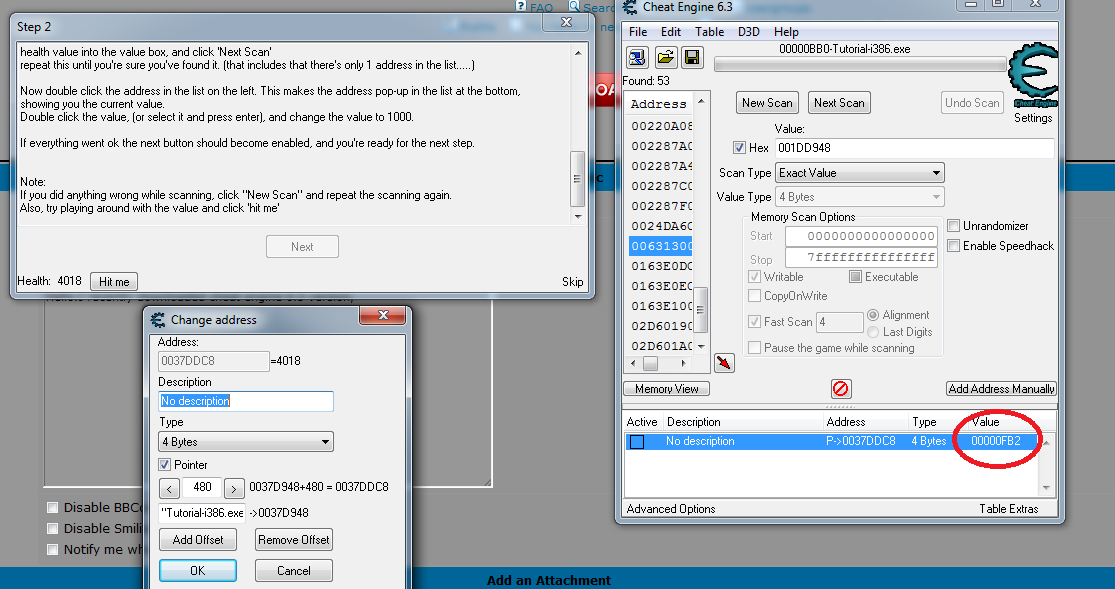Check the Disable Smilies checkbox on the forum page
This screenshot has height=589, width=1115.
pos(53,529)
